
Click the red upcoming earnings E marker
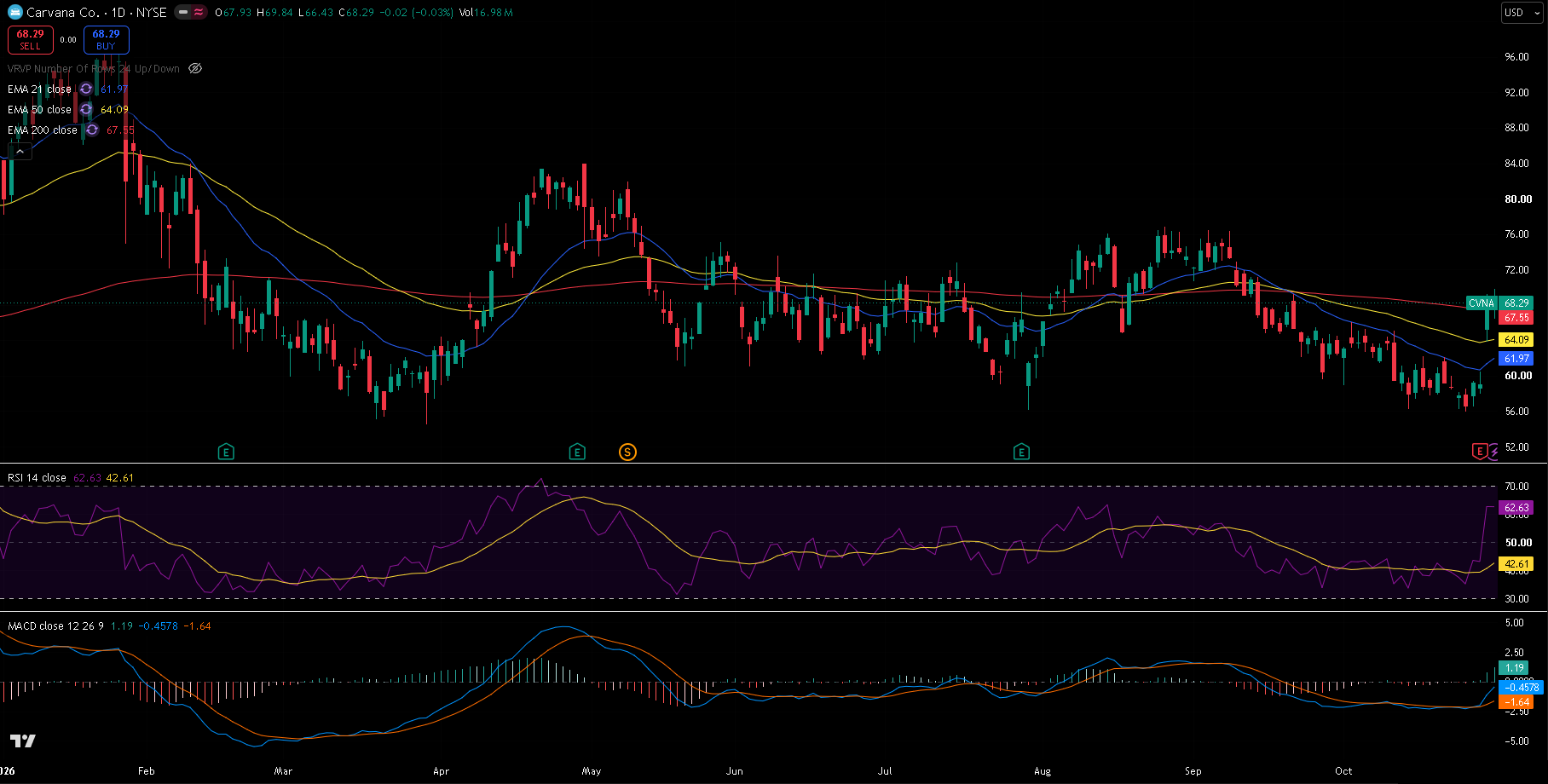[x=1480, y=452]
